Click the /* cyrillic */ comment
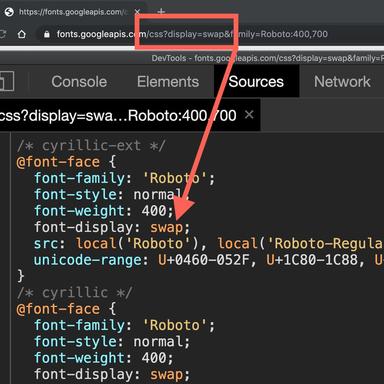 [x=74, y=293]
